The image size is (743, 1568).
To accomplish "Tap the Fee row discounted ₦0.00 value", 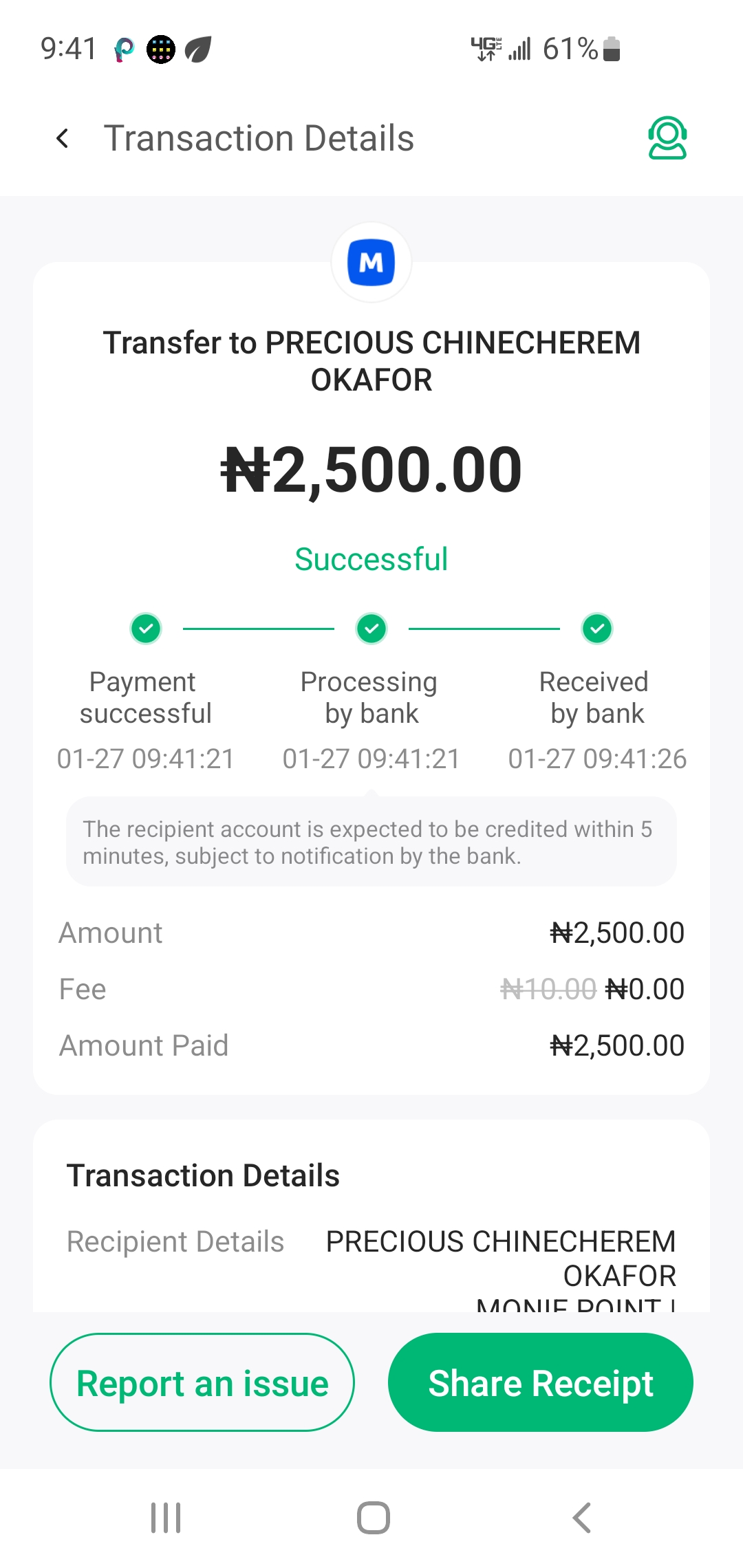I will [645, 990].
